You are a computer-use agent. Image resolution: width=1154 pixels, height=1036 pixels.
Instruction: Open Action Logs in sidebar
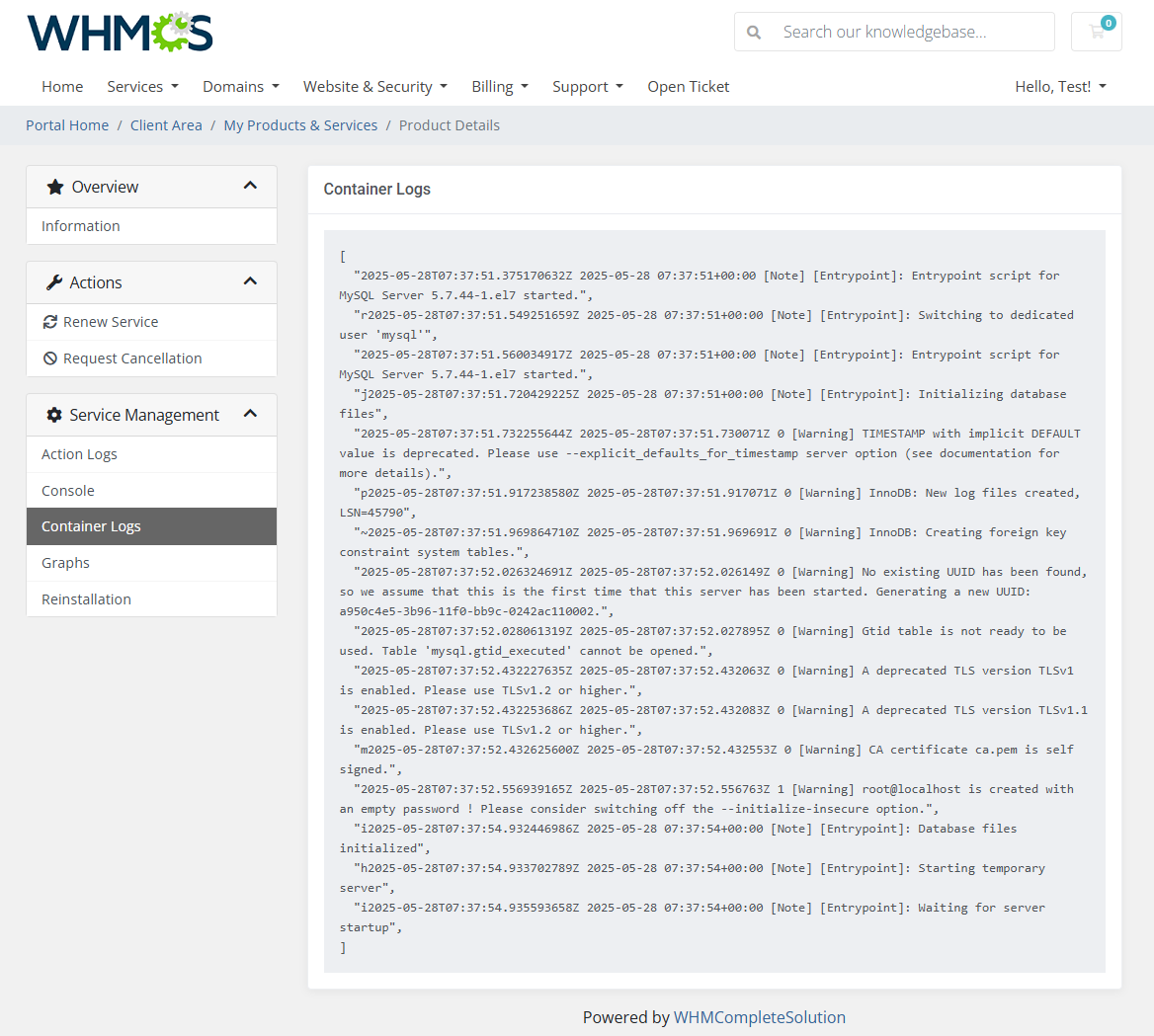[x=151, y=454]
